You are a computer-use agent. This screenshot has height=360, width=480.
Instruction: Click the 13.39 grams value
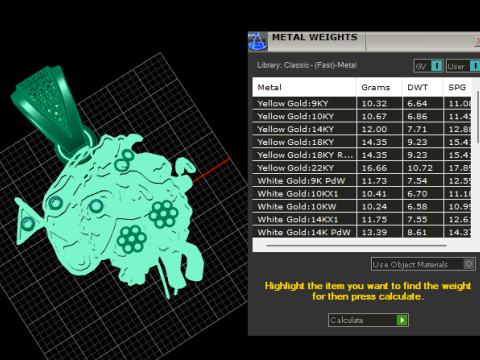[374, 232]
